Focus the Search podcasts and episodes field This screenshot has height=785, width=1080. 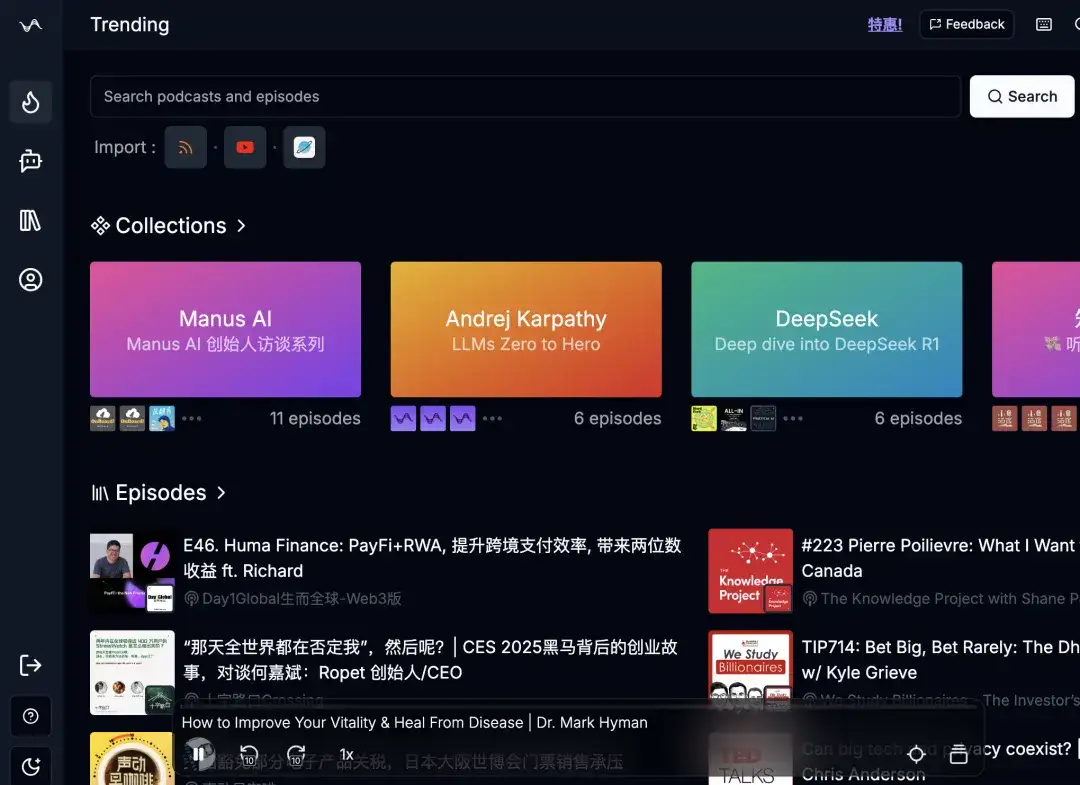point(526,96)
